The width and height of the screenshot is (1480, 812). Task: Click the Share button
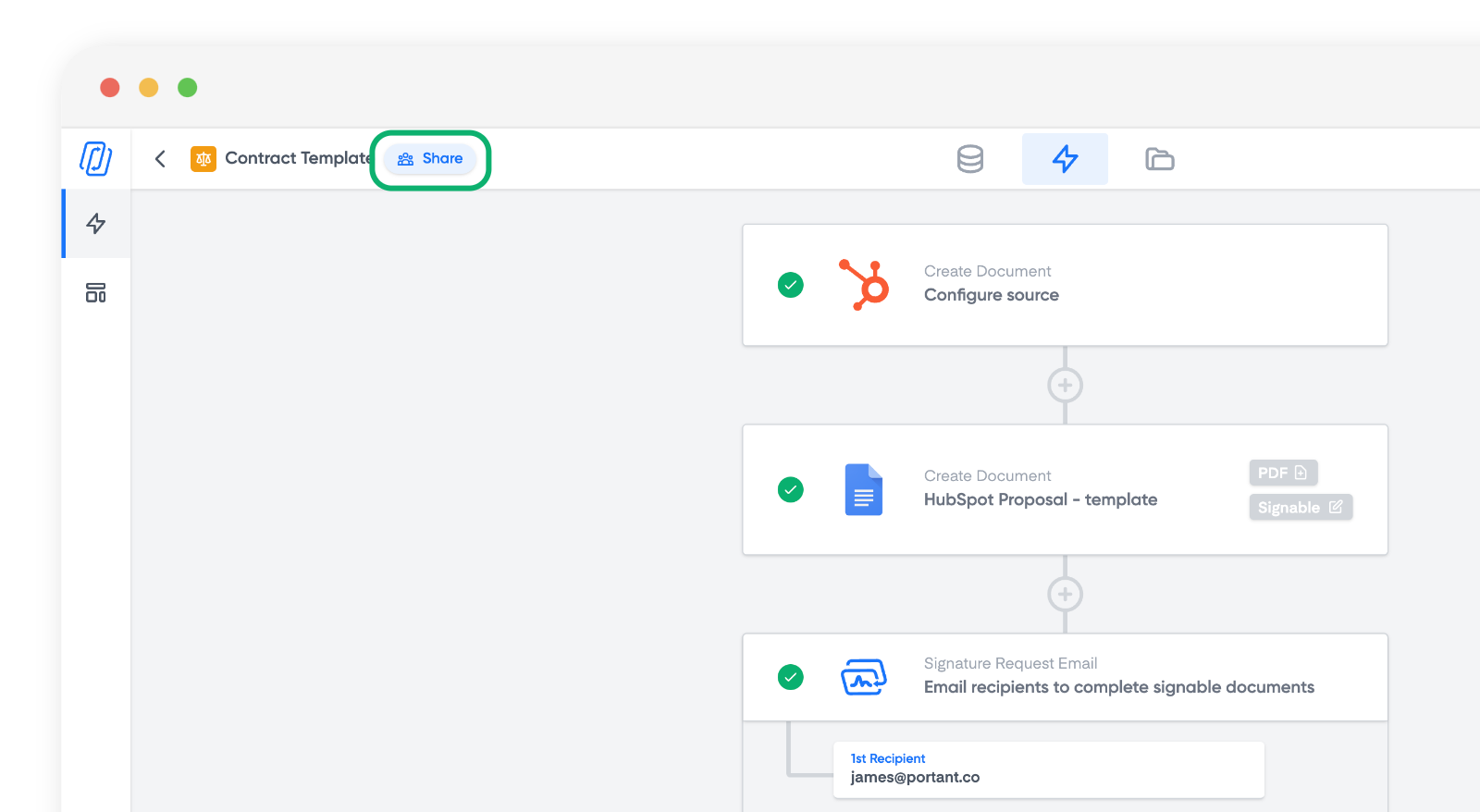[430, 159]
